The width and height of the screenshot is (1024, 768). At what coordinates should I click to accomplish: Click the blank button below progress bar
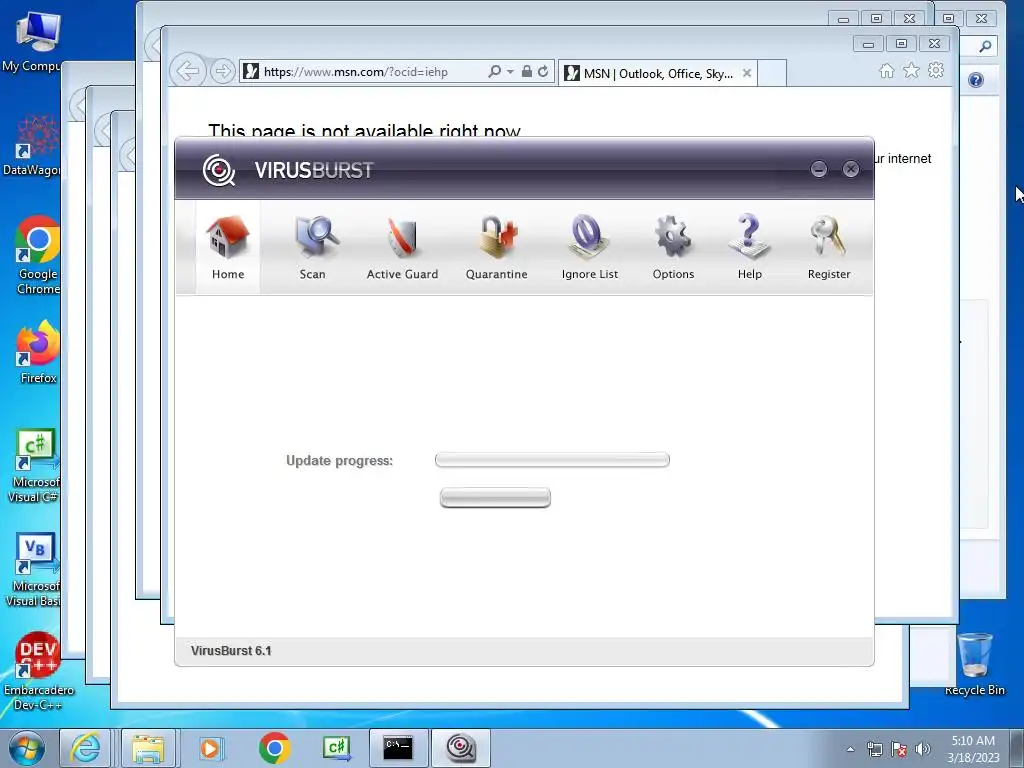coord(495,498)
